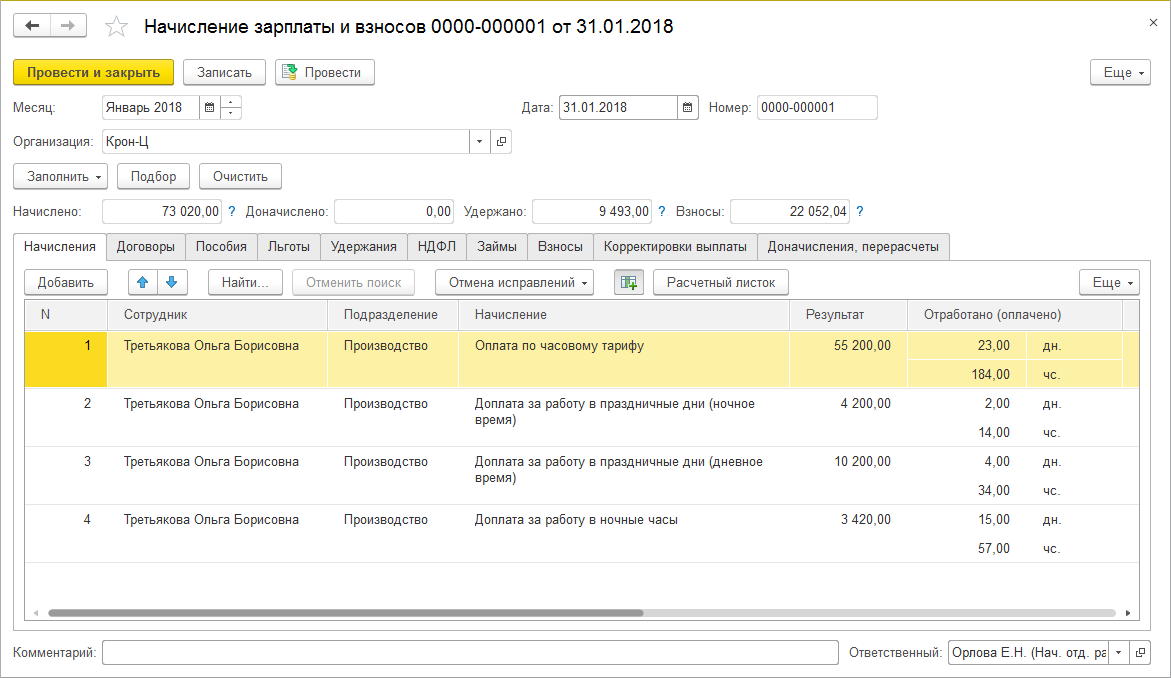Move selected row down with blue arrow

(172, 282)
